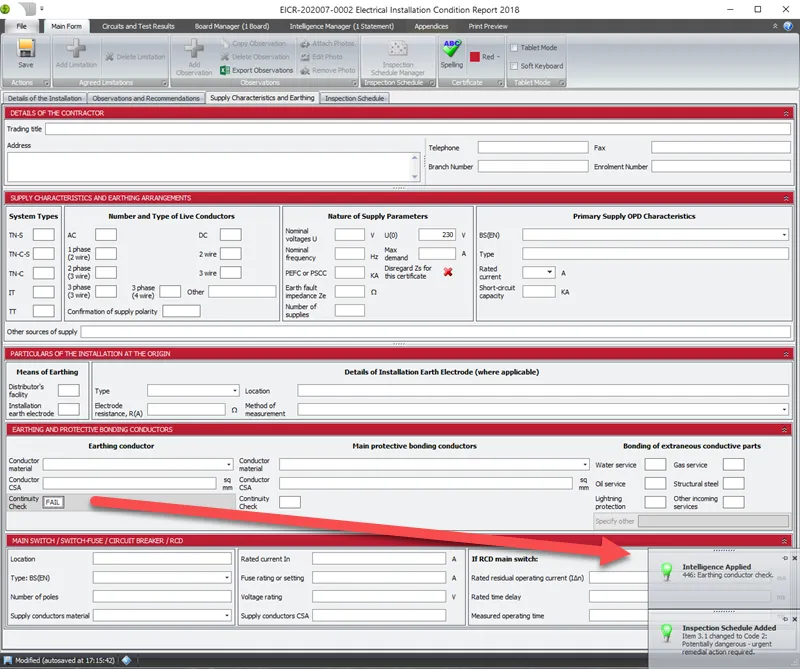Collapse the Details of the Contractor section
Image resolution: width=800 pixels, height=669 pixels.
click(786, 113)
